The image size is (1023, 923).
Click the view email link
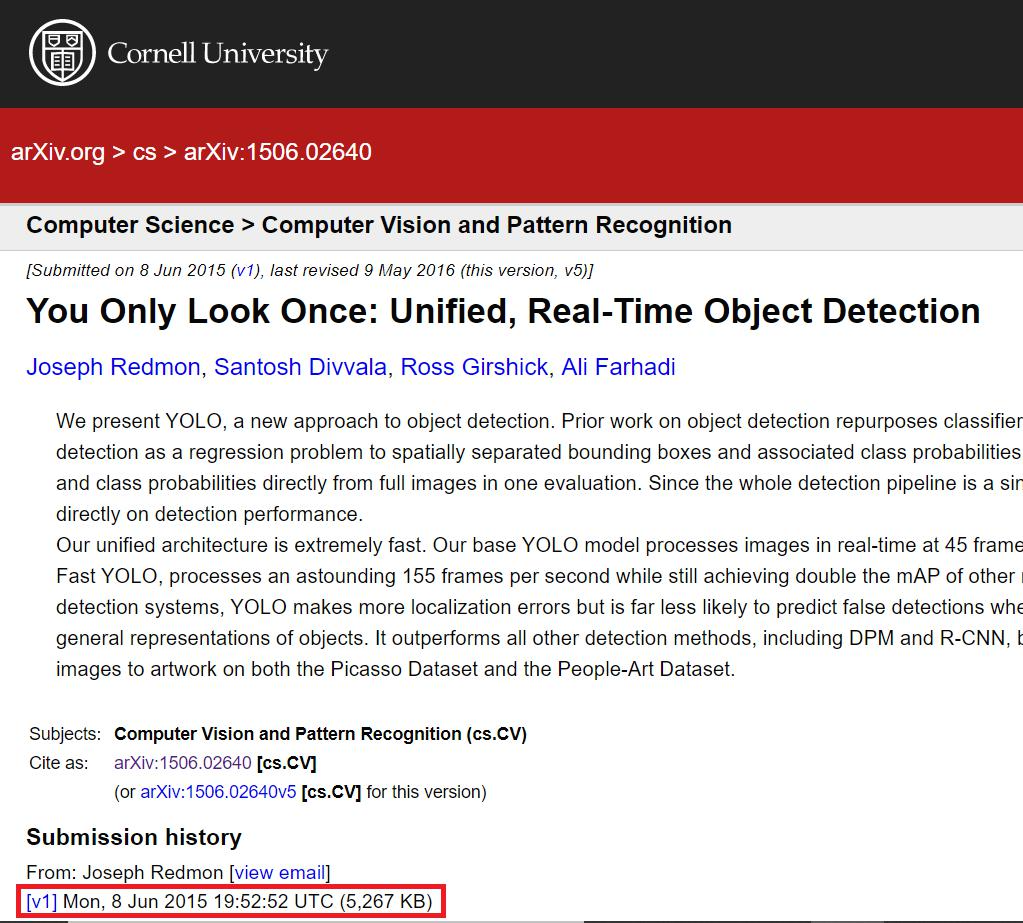point(280,872)
